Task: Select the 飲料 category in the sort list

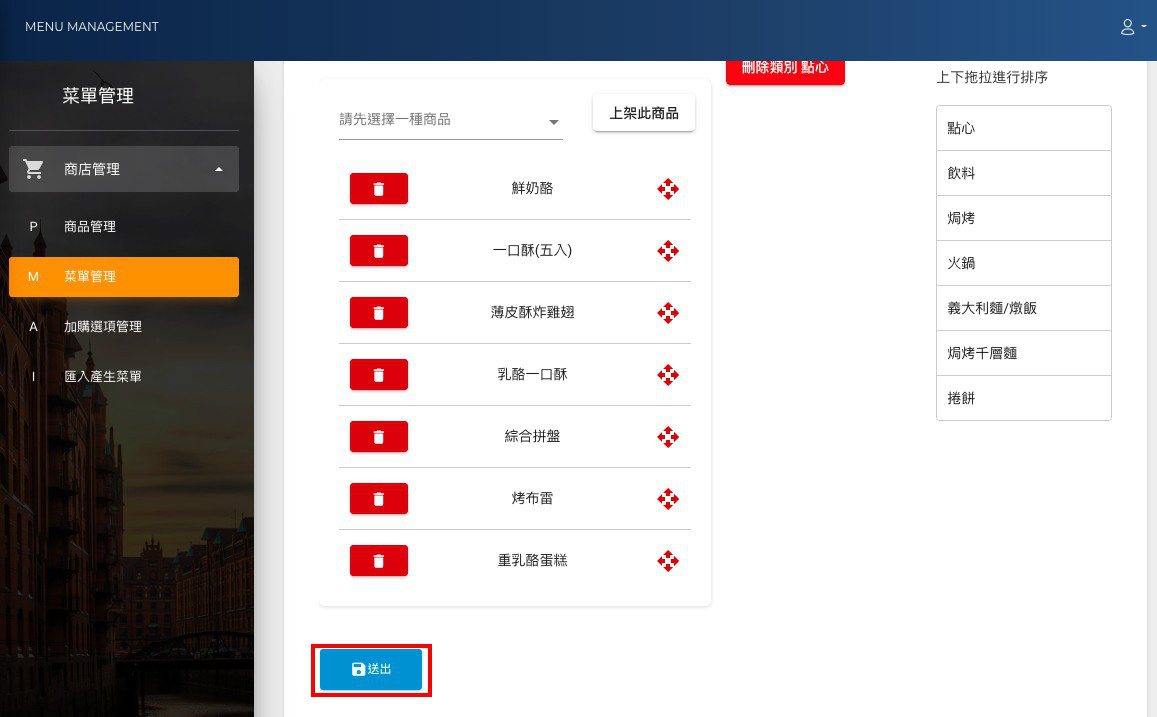Action: pos(1023,173)
